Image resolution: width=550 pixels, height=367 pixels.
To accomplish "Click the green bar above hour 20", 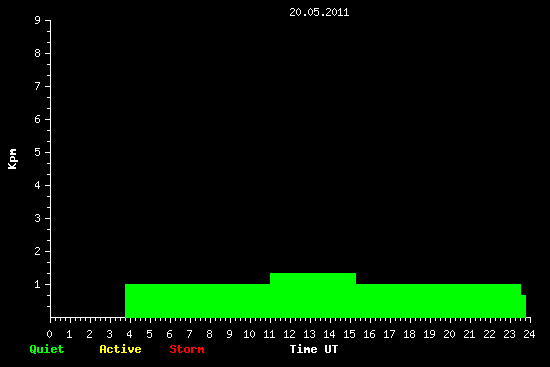I will tap(438, 301).
